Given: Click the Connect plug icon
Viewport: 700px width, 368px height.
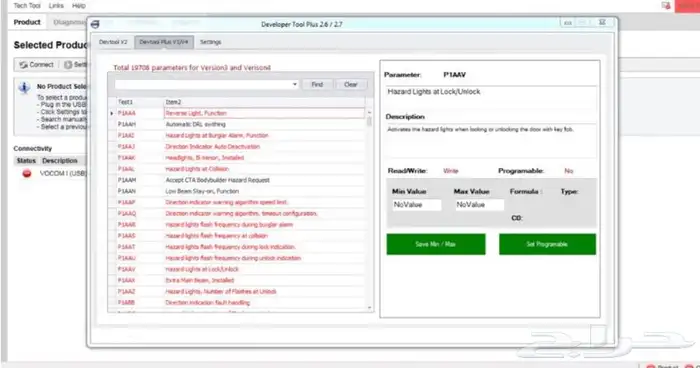Looking at the screenshot, I should tap(23, 65).
